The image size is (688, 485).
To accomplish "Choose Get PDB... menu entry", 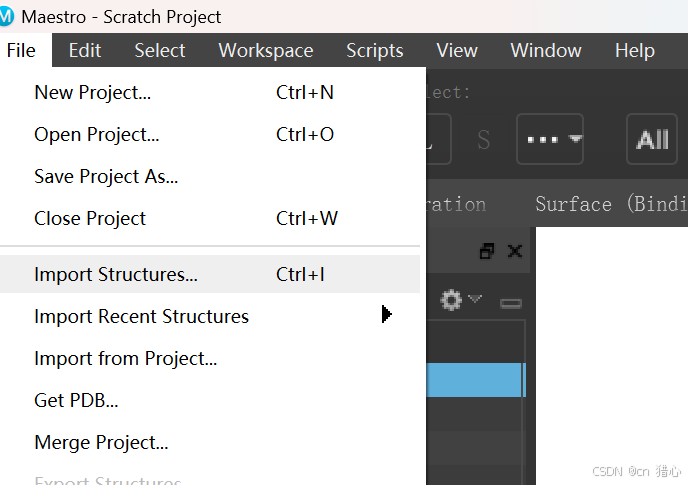I will [x=210, y=400].
